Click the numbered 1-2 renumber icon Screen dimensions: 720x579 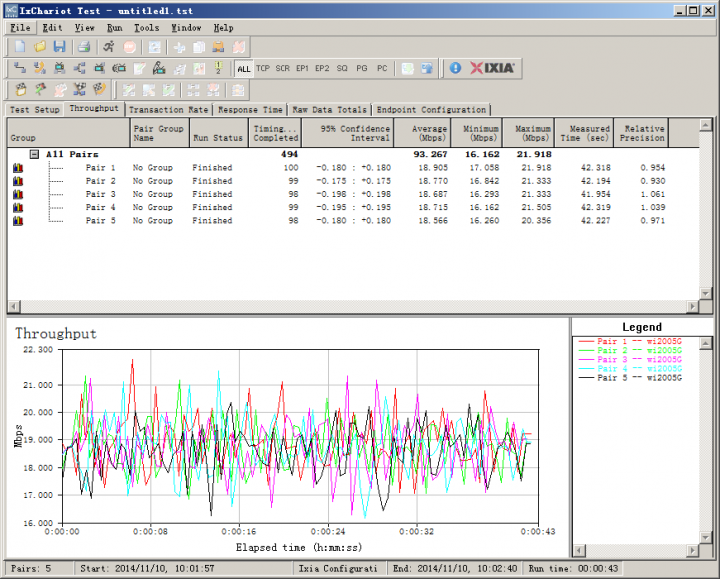(219, 68)
